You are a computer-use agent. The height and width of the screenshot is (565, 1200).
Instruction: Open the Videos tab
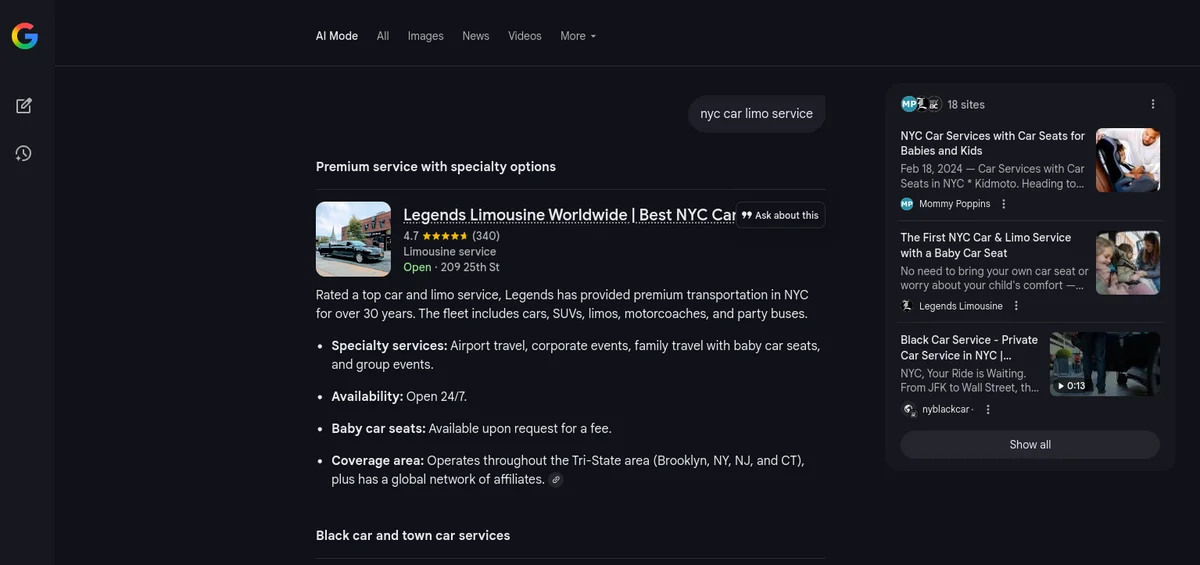point(525,36)
